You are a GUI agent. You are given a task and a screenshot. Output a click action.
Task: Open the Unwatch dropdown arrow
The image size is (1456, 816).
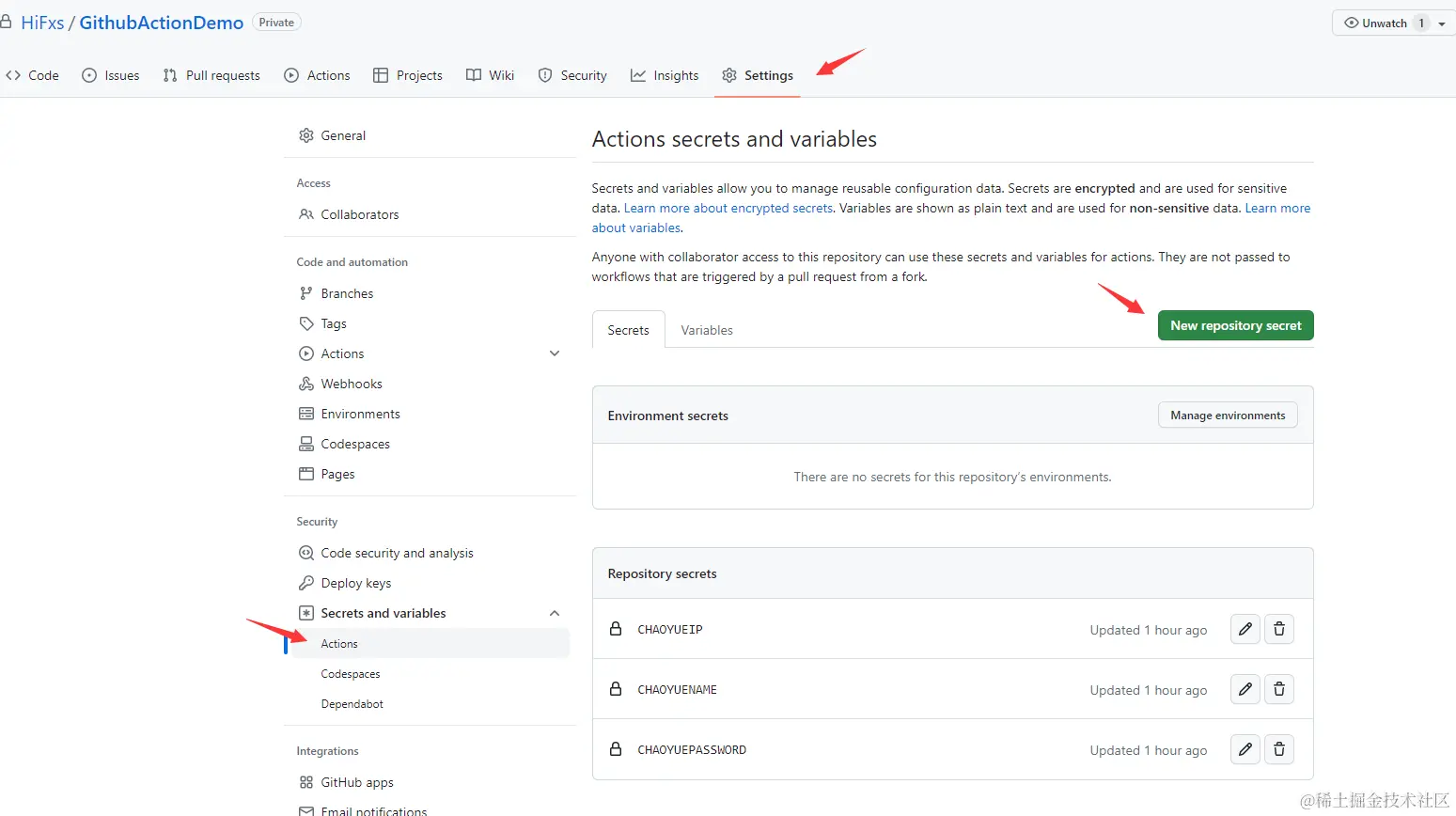[x=1442, y=24]
